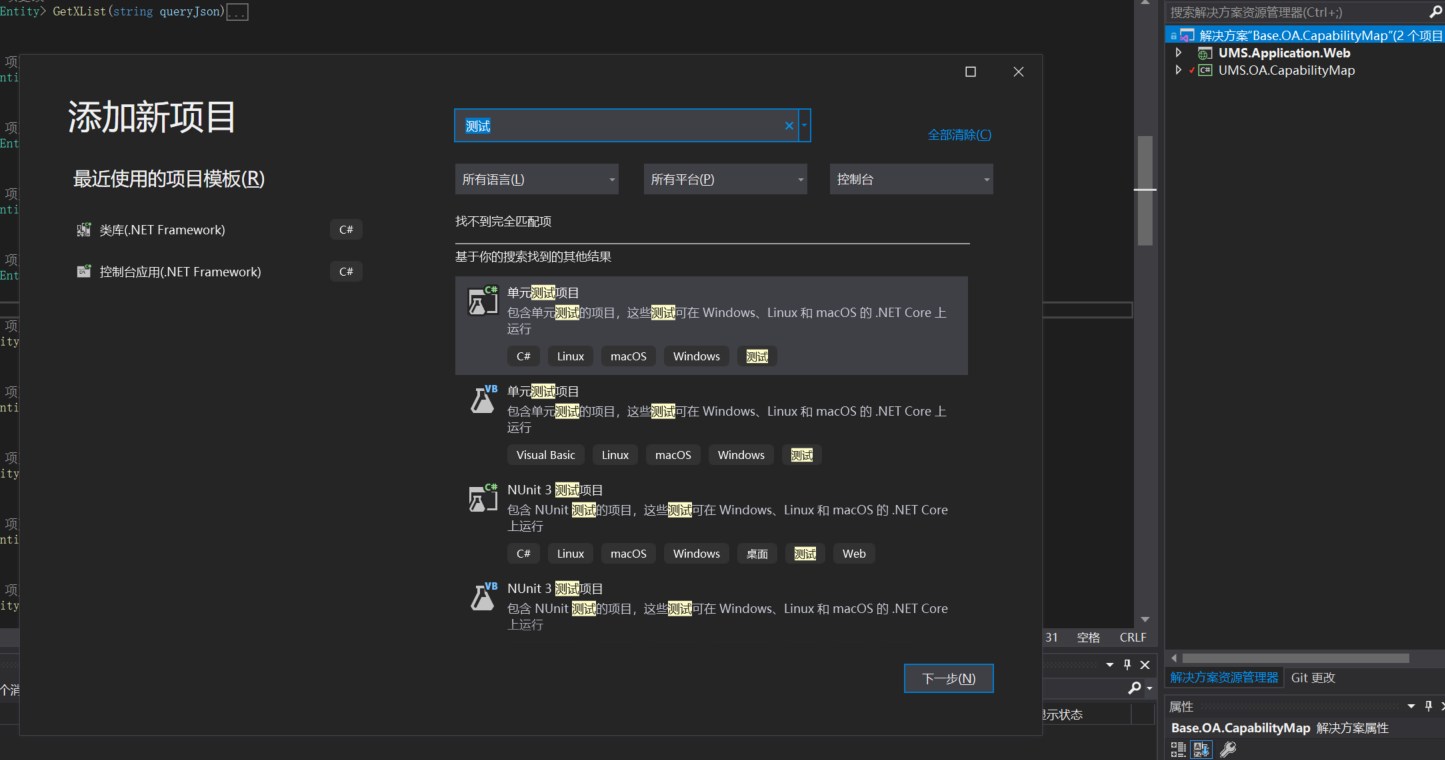Image resolution: width=1445 pixels, height=760 pixels.
Task: Pin the Properties panel with the pushpin icon
Action: click(x=1428, y=706)
